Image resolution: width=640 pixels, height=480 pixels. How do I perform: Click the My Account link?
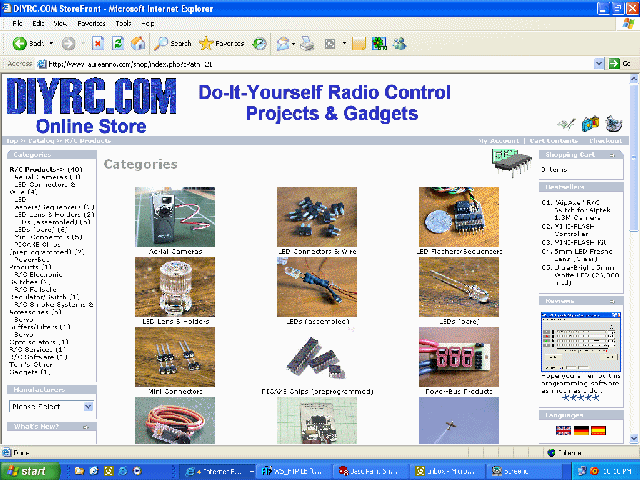499,140
